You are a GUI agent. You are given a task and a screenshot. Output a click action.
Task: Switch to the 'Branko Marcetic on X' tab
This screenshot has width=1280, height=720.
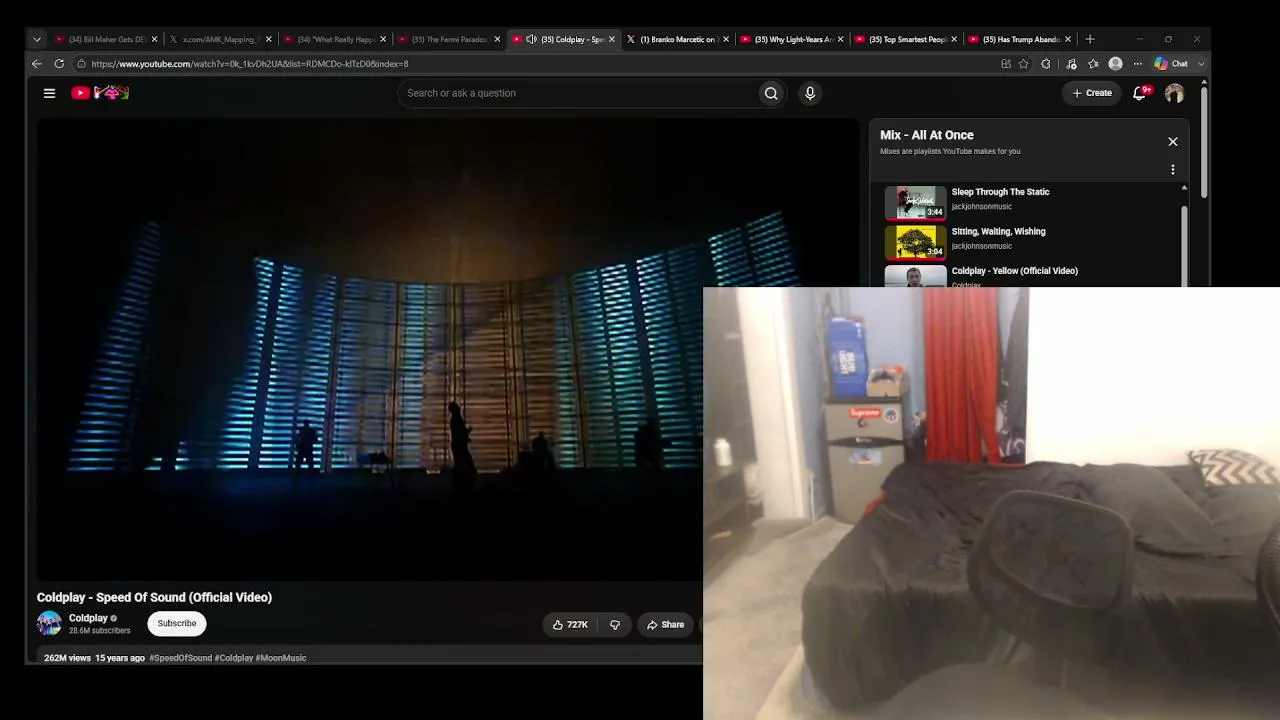676,40
